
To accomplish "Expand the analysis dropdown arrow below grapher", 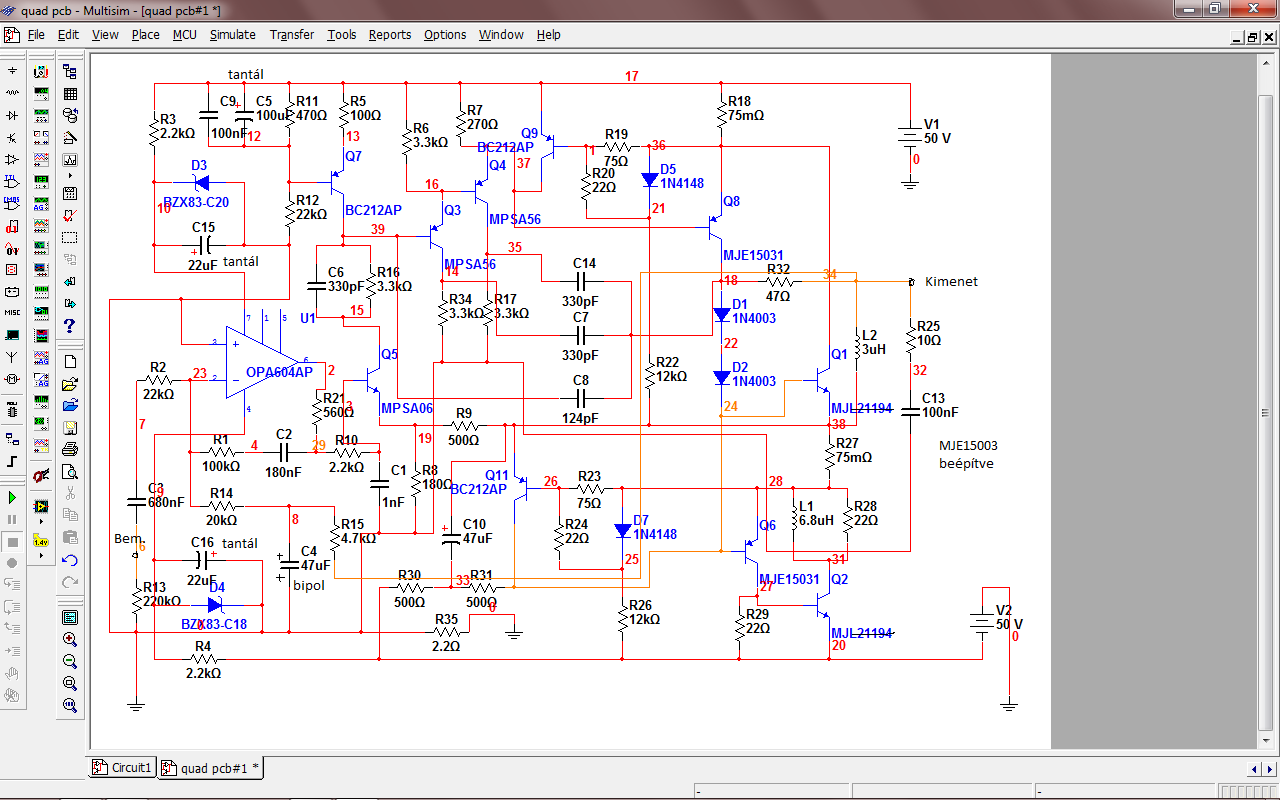I will click(x=70, y=176).
